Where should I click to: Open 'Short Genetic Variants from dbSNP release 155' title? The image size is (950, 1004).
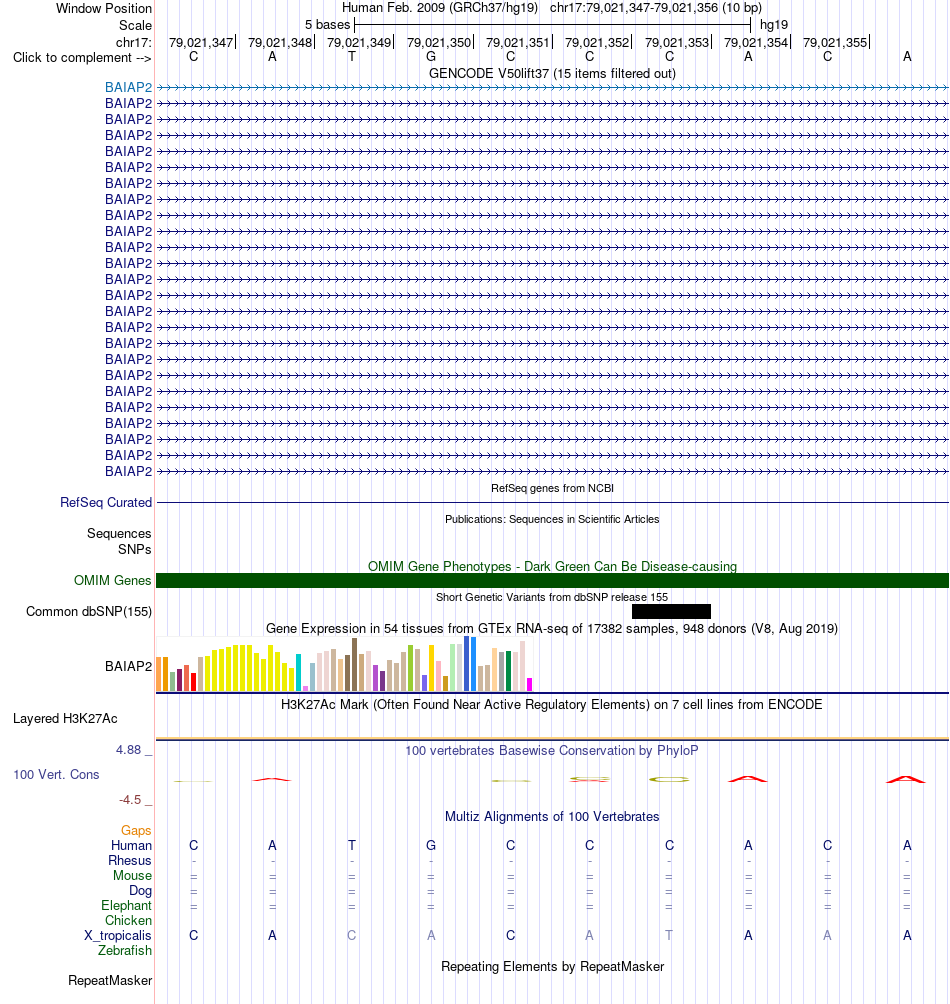552,597
